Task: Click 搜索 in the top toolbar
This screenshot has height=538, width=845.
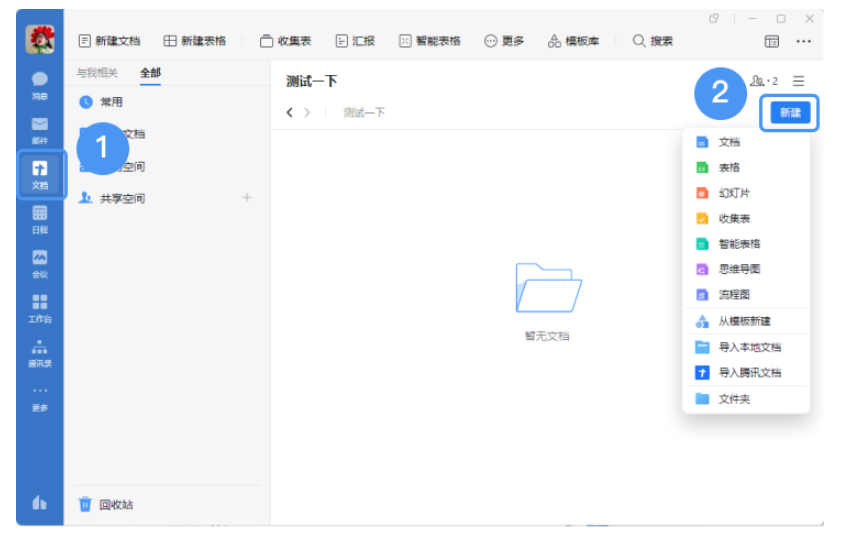Action: tap(652, 41)
